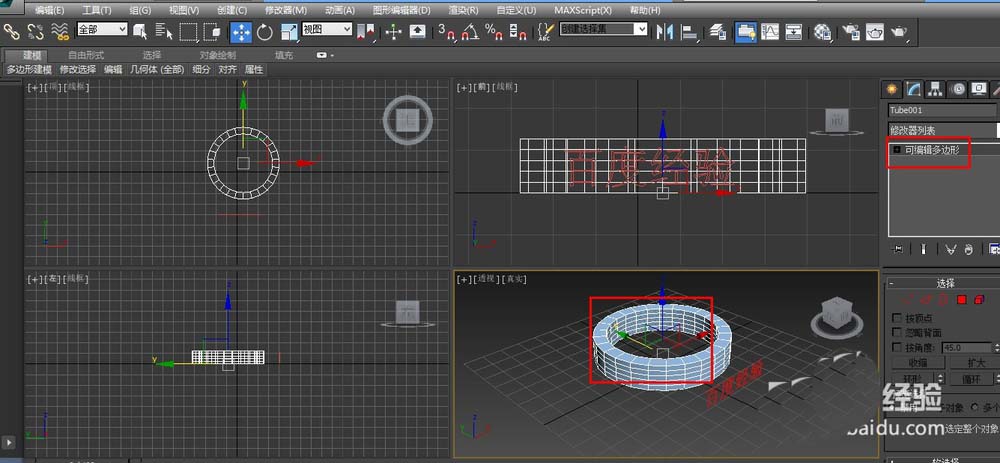Screen dimensions: 1000x463
Task: Click the 扩大 button
Action: (976, 363)
